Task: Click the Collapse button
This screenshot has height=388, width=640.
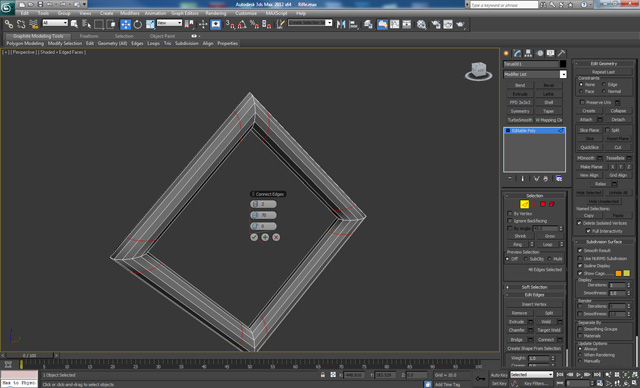Action: click(618, 111)
